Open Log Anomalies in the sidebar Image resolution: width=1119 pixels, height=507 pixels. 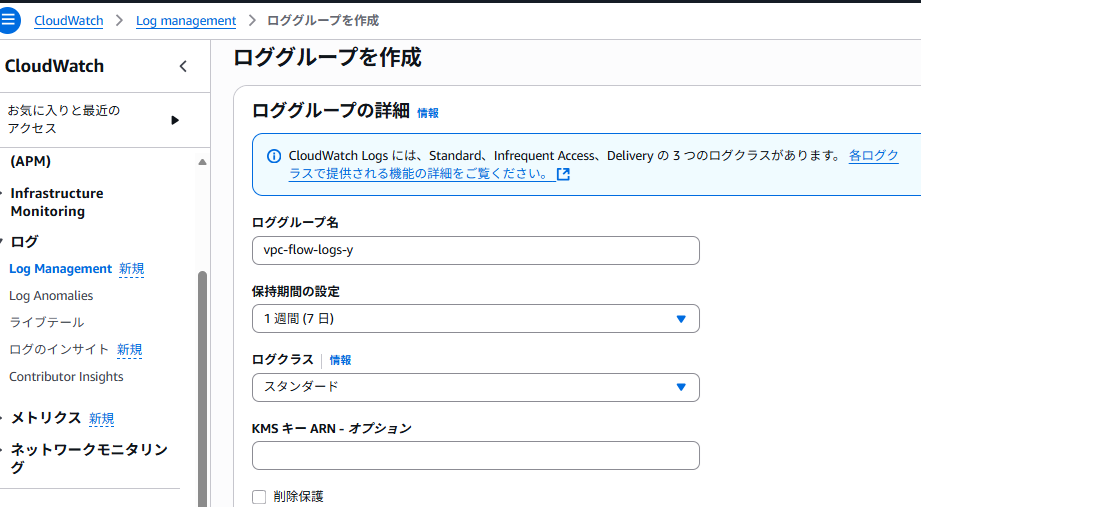[51, 296]
